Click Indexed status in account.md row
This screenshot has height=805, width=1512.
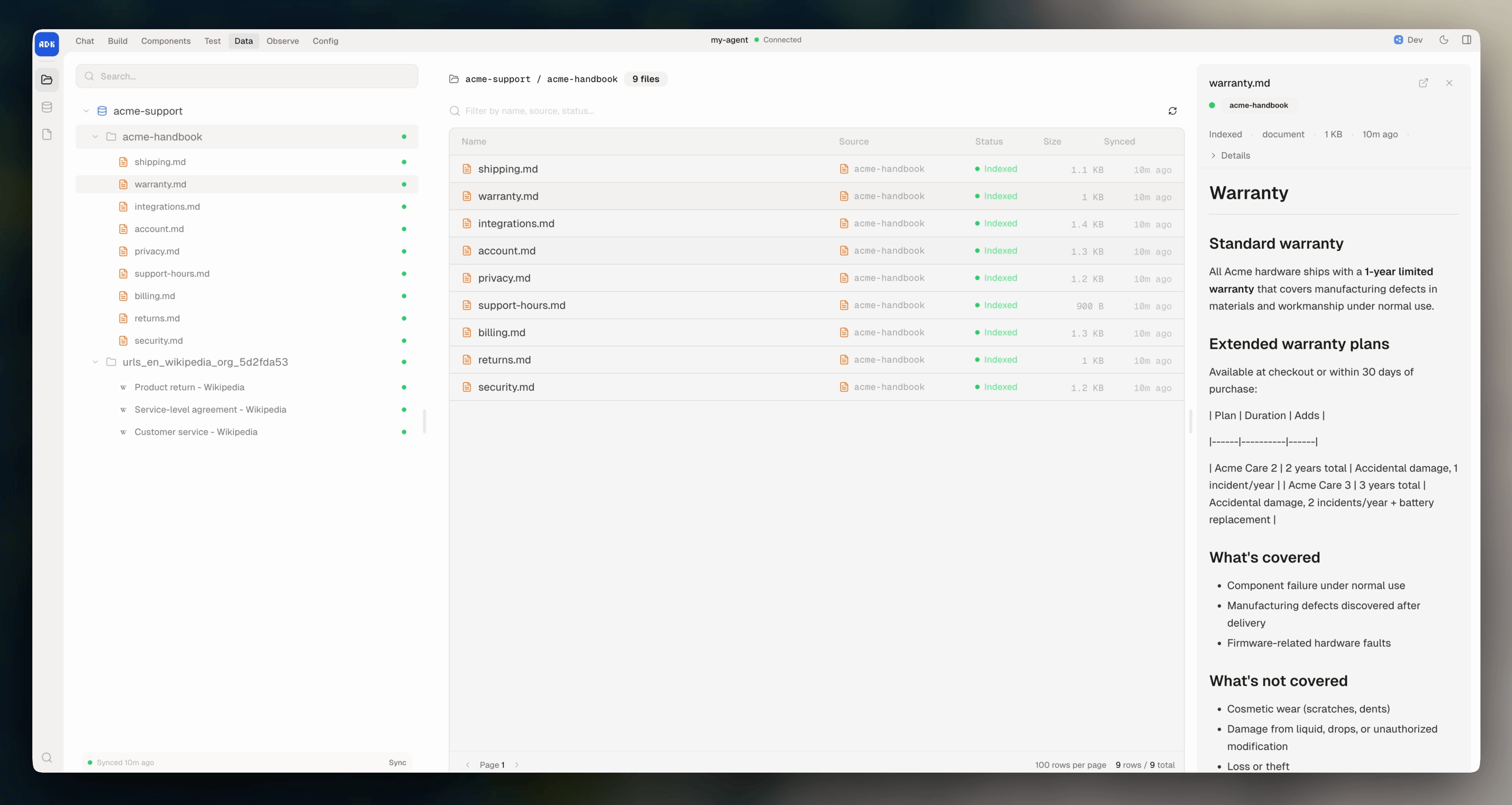996,251
